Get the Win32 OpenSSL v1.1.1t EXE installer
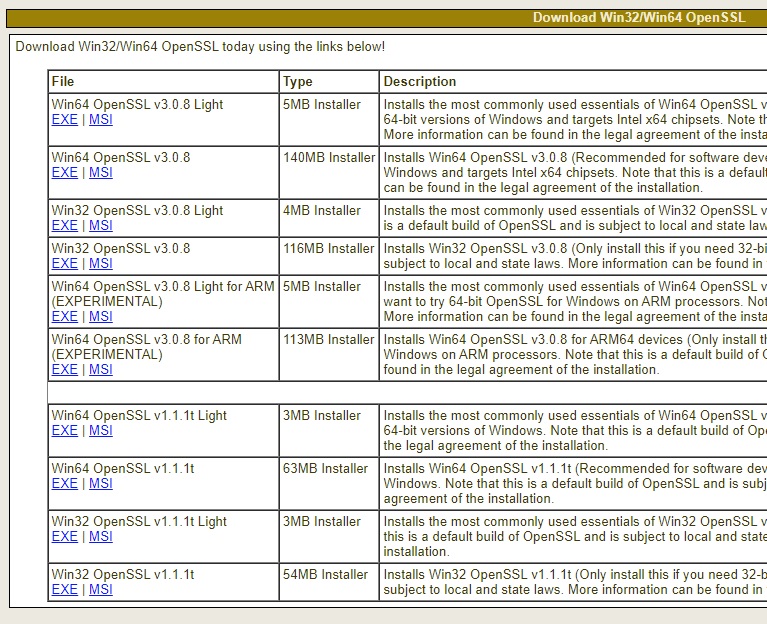 tap(64, 590)
